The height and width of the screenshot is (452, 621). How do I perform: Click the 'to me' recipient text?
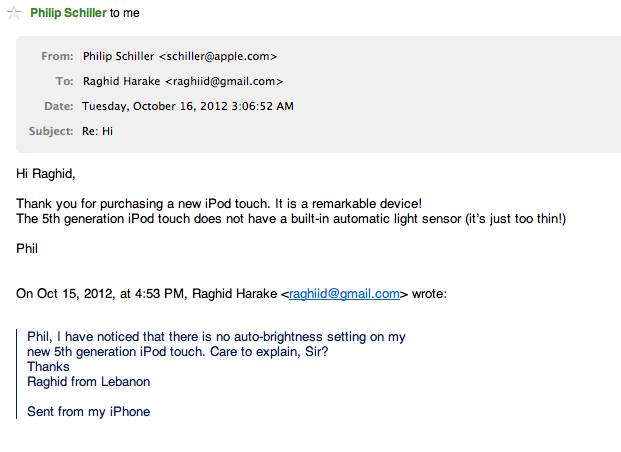(x=124, y=13)
